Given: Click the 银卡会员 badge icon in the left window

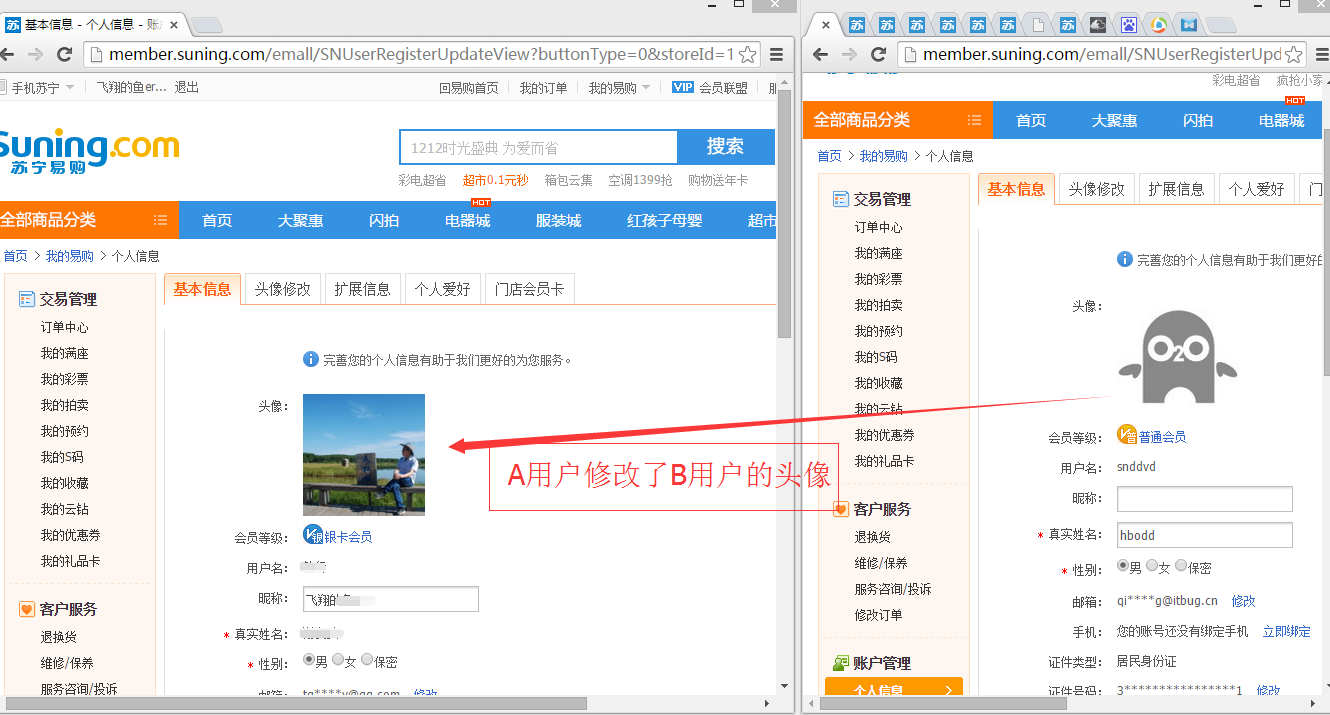Looking at the screenshot, I should tap(312, 536).
